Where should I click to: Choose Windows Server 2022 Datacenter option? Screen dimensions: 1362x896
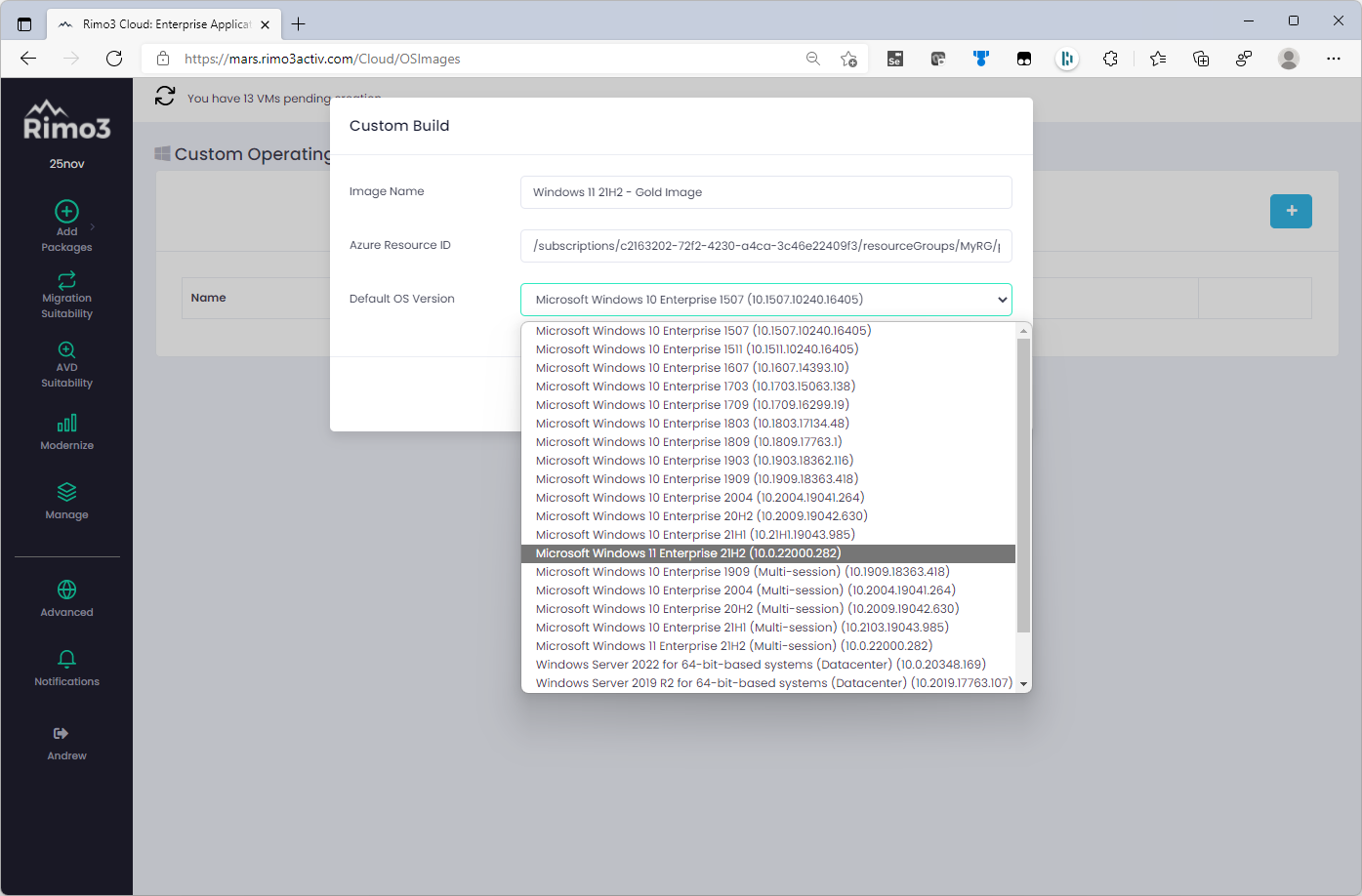pyautogui.click(x=760, y=665)
